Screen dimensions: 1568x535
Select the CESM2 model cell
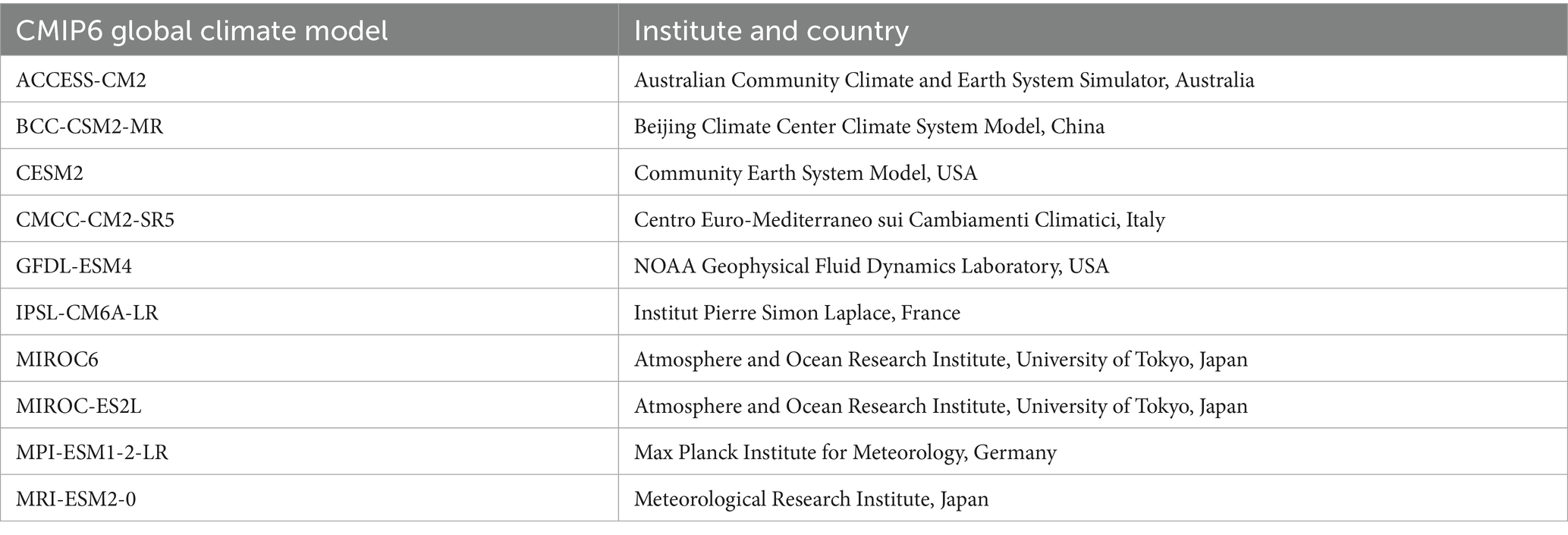coord(310,172)
